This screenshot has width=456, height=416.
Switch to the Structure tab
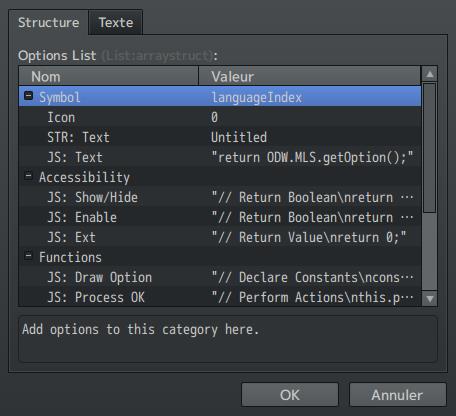(49, 23)
